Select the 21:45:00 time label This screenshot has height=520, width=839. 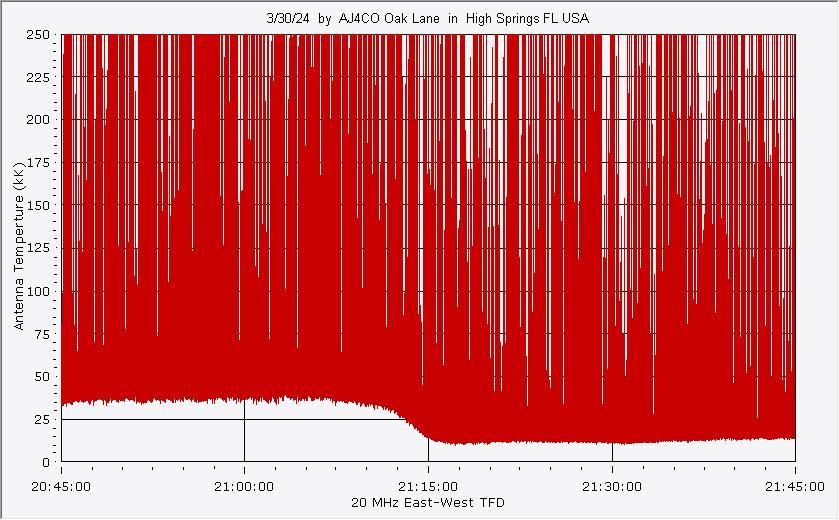(795, 487)
